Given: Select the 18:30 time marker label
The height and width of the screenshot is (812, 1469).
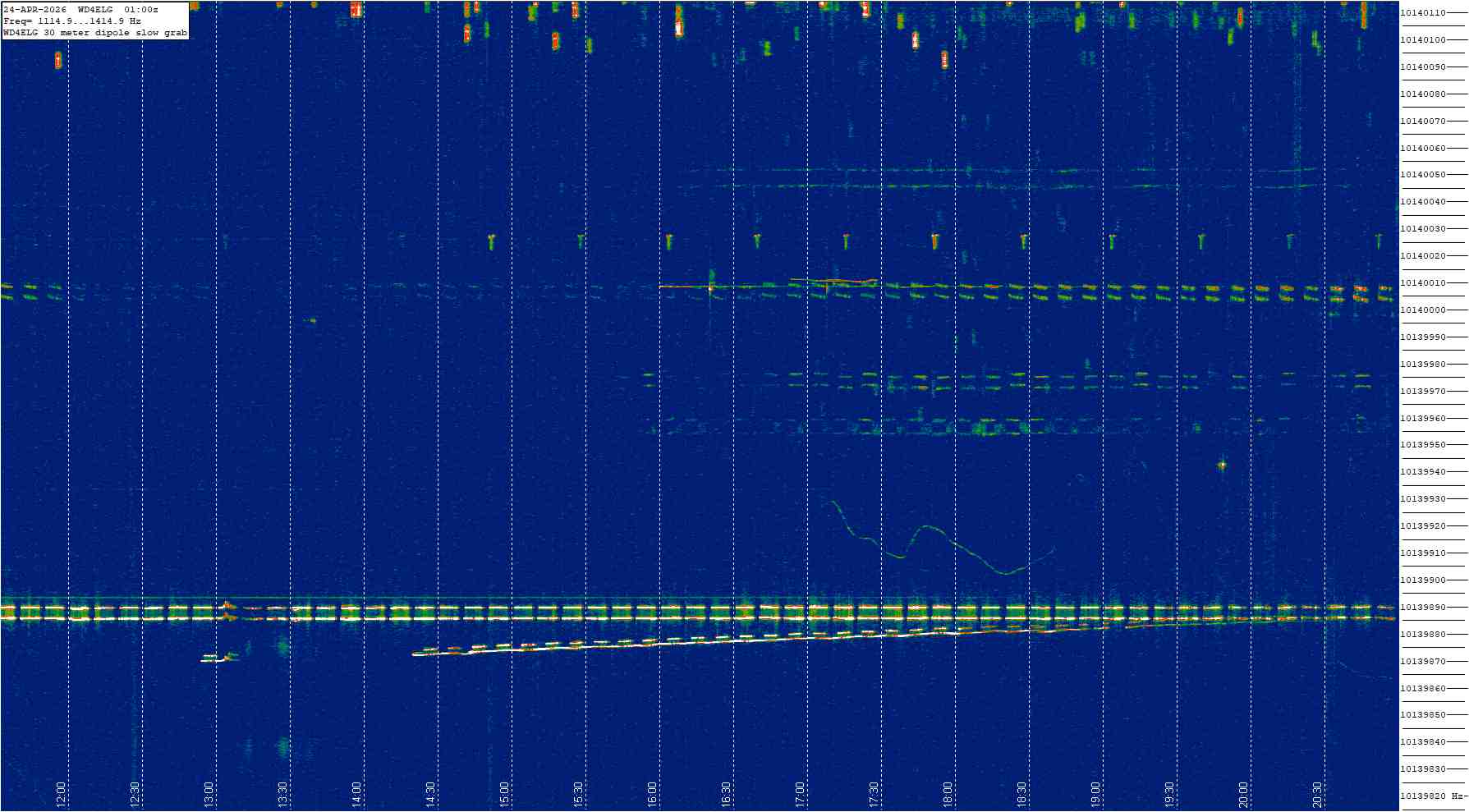Looking at the screenshot, I should [x=1022, y=794].
